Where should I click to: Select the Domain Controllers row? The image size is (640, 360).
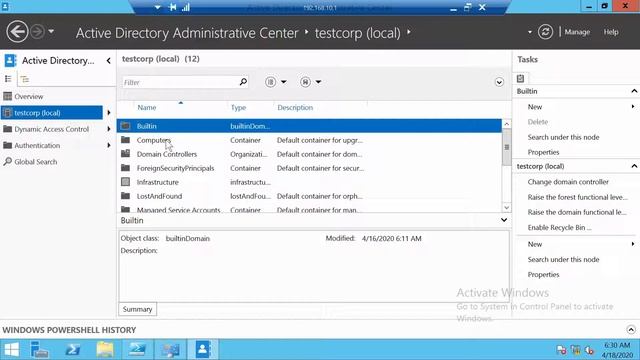[x=309, y=154]
